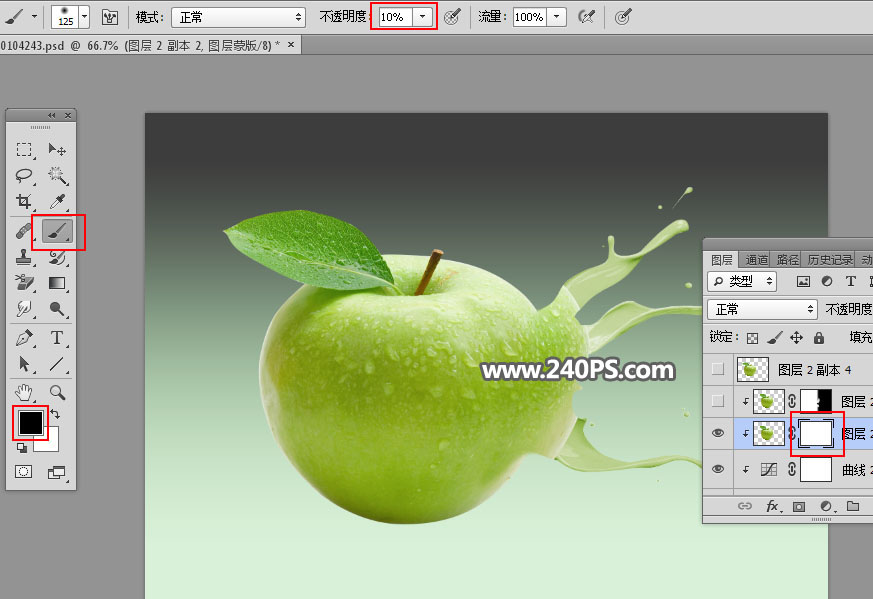Change the screen mode
Viewport: 873px width, 599px height.
pos(56,473)
